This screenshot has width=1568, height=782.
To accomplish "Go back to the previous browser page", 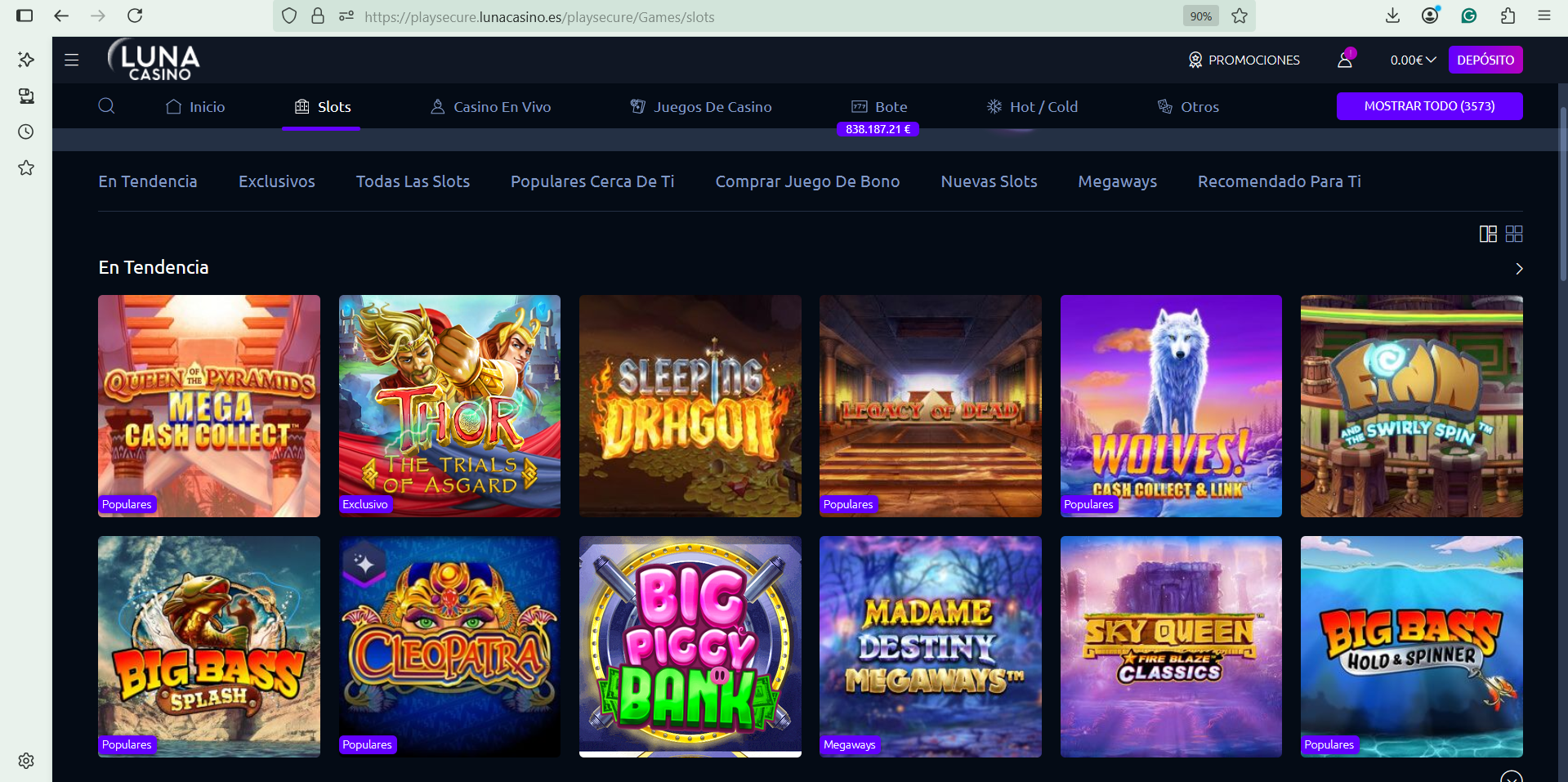I will coord(61,16).
